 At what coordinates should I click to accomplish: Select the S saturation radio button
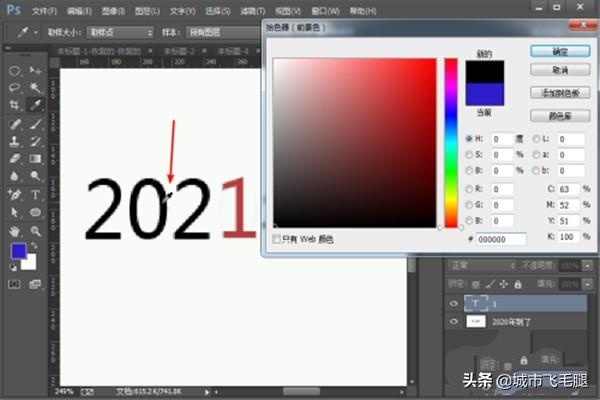(x=470, y=155)
